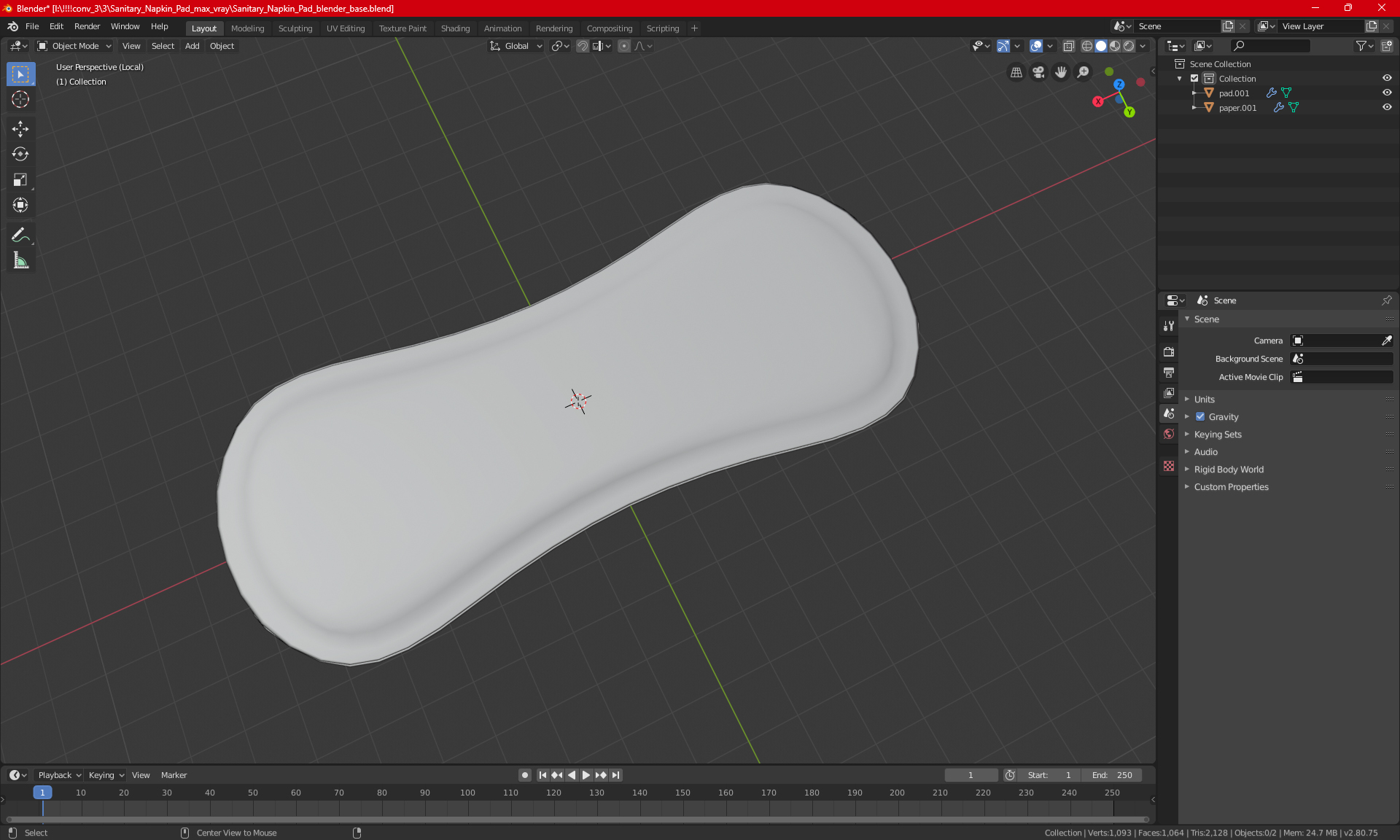Toggle camera view in viewport
This screenshot has height=840, width=1400.
[1038, 72]
